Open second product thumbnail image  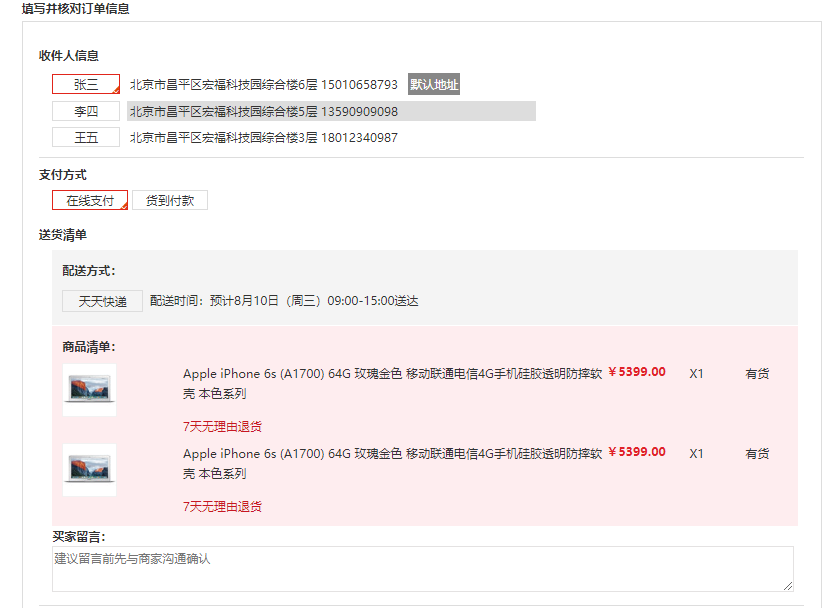coord(89,470)
